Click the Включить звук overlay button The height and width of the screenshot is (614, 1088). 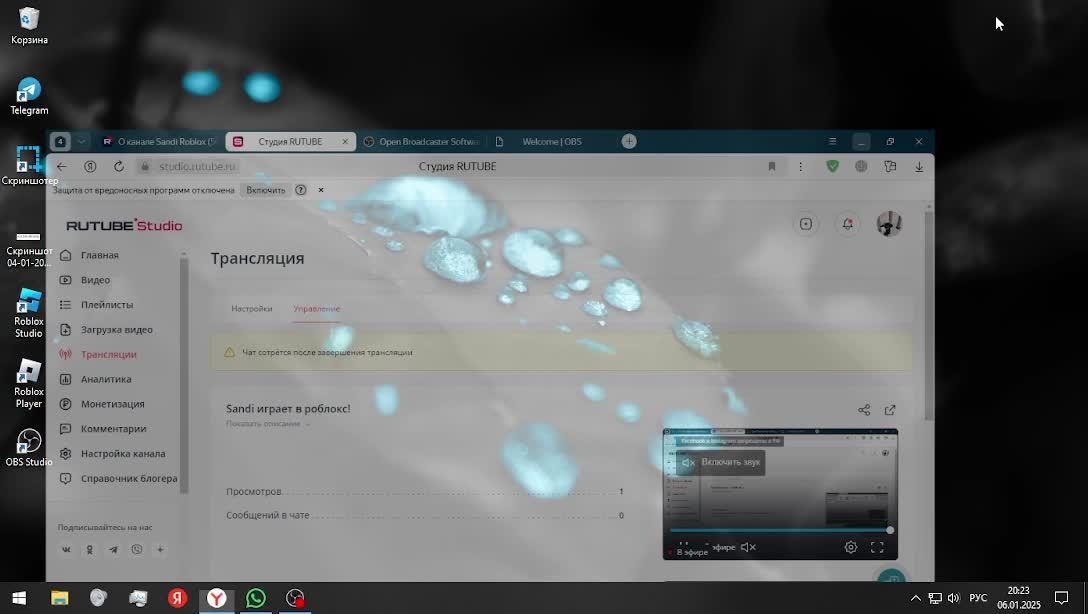click(720, 462)
